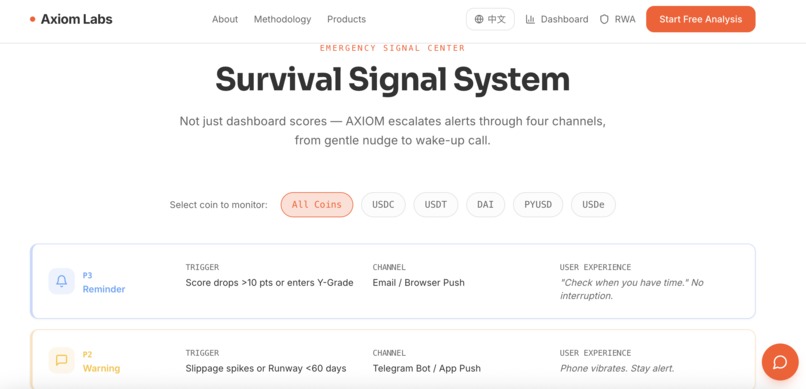Click the bar chart Dashboard icon
The image size is (806, 389).
pyautogui.click(x=530, y=20)
